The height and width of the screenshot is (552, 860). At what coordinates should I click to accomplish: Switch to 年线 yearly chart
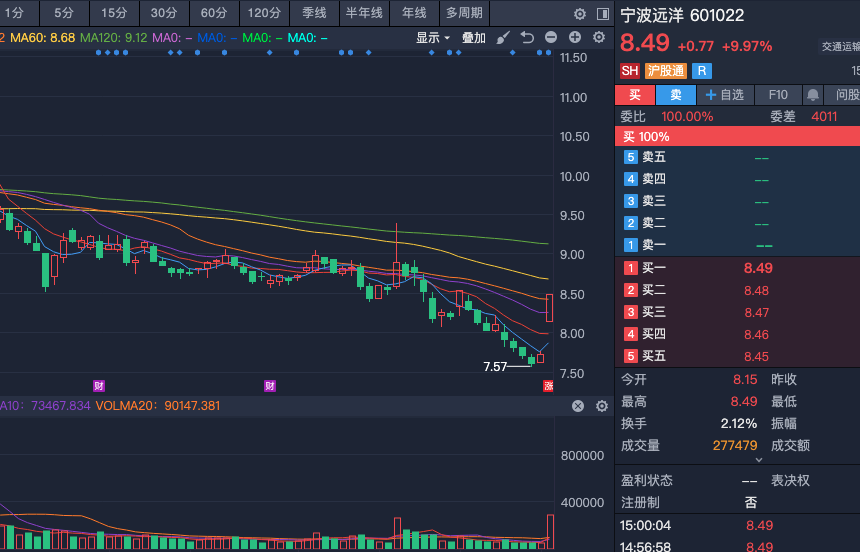[x=414, y=13]
